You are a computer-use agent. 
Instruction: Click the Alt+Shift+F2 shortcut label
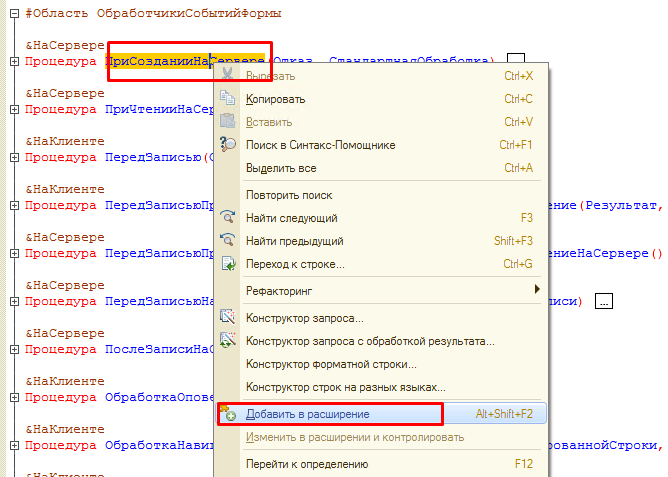tap(504, 414)
